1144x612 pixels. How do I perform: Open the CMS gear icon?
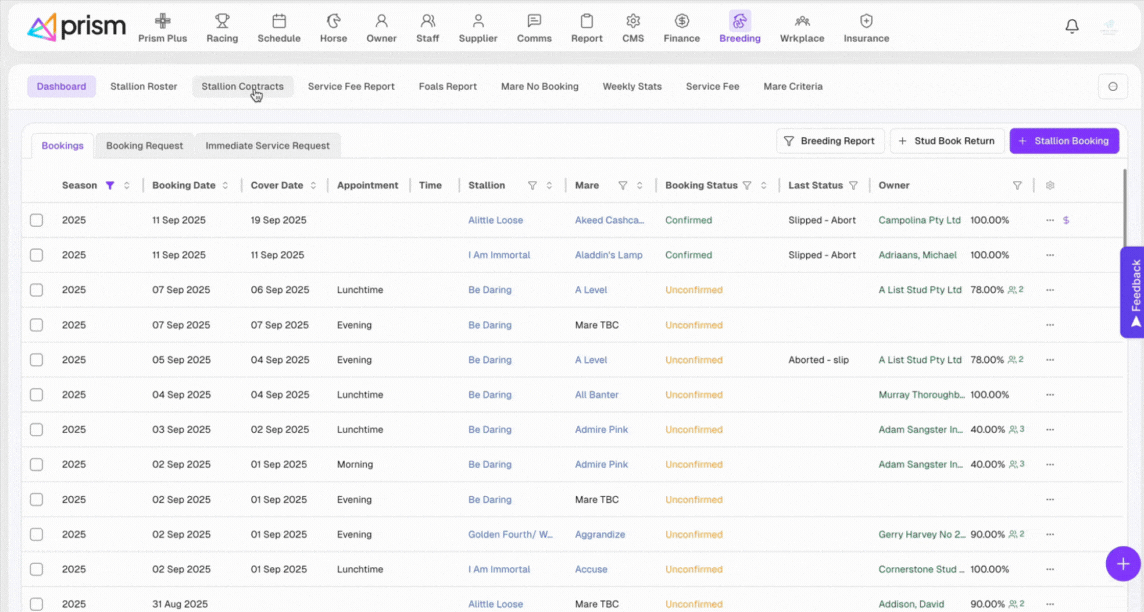pos(633,21)
